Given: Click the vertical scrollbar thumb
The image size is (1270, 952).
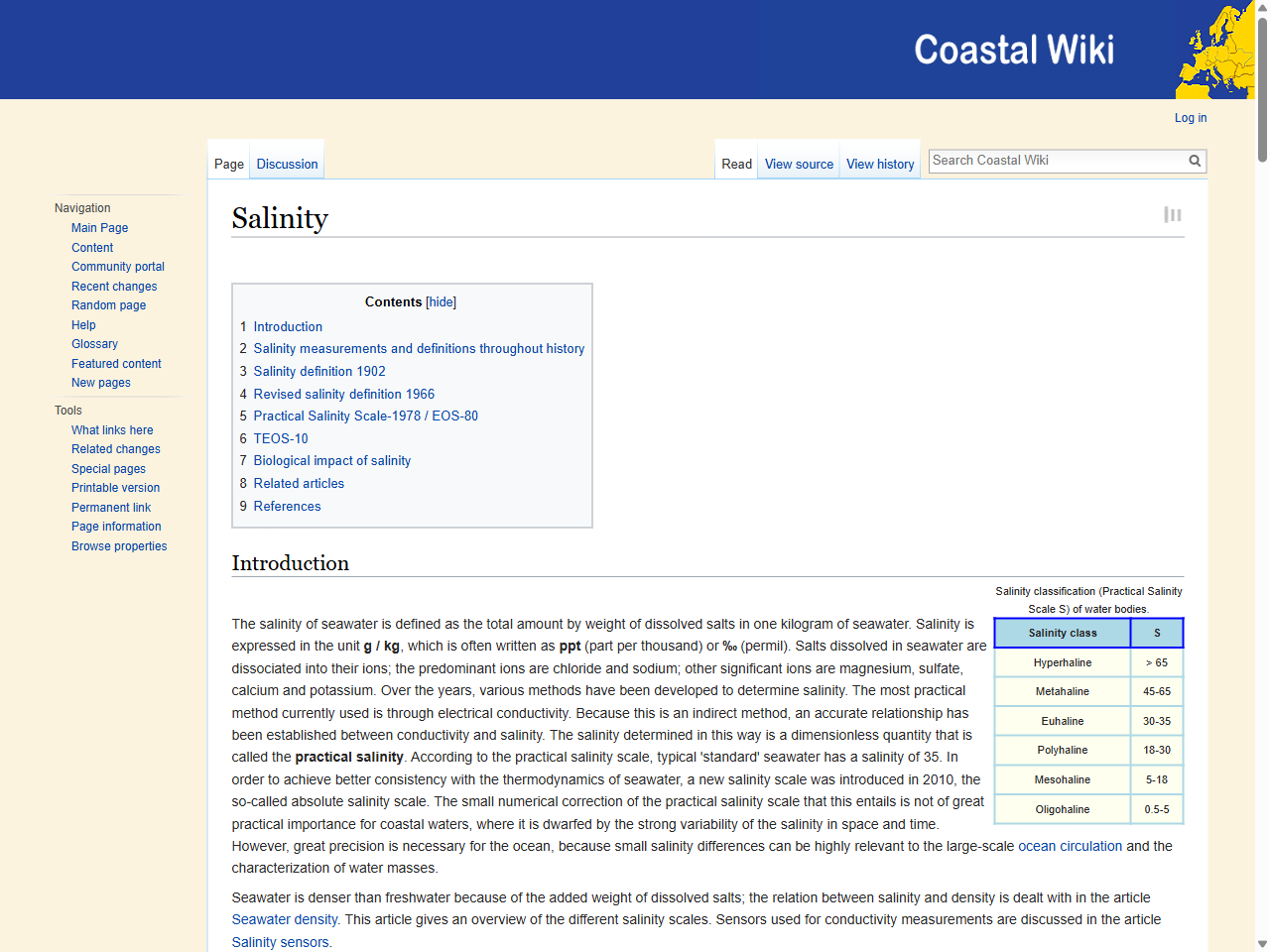Looking at the screenshot, I should point(1262,89).
